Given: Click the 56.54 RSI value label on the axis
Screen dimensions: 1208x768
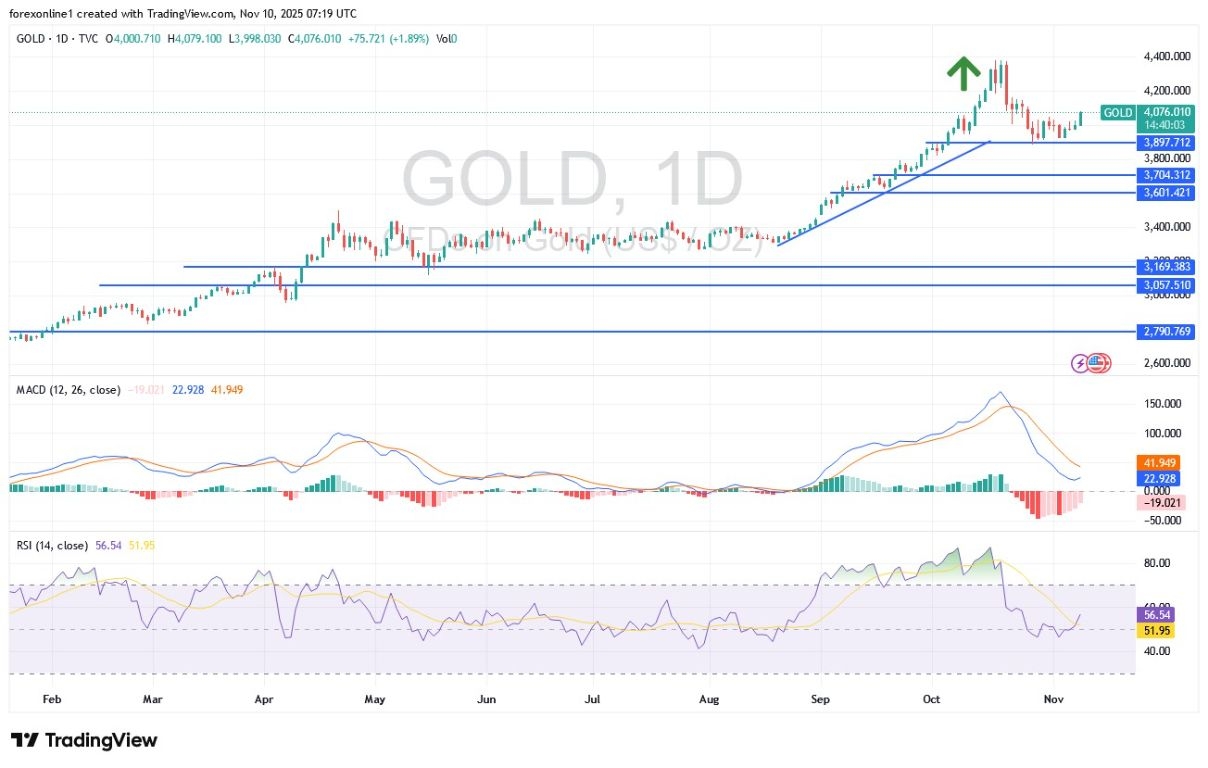Looking at the screenshot, I should 1156,616.
